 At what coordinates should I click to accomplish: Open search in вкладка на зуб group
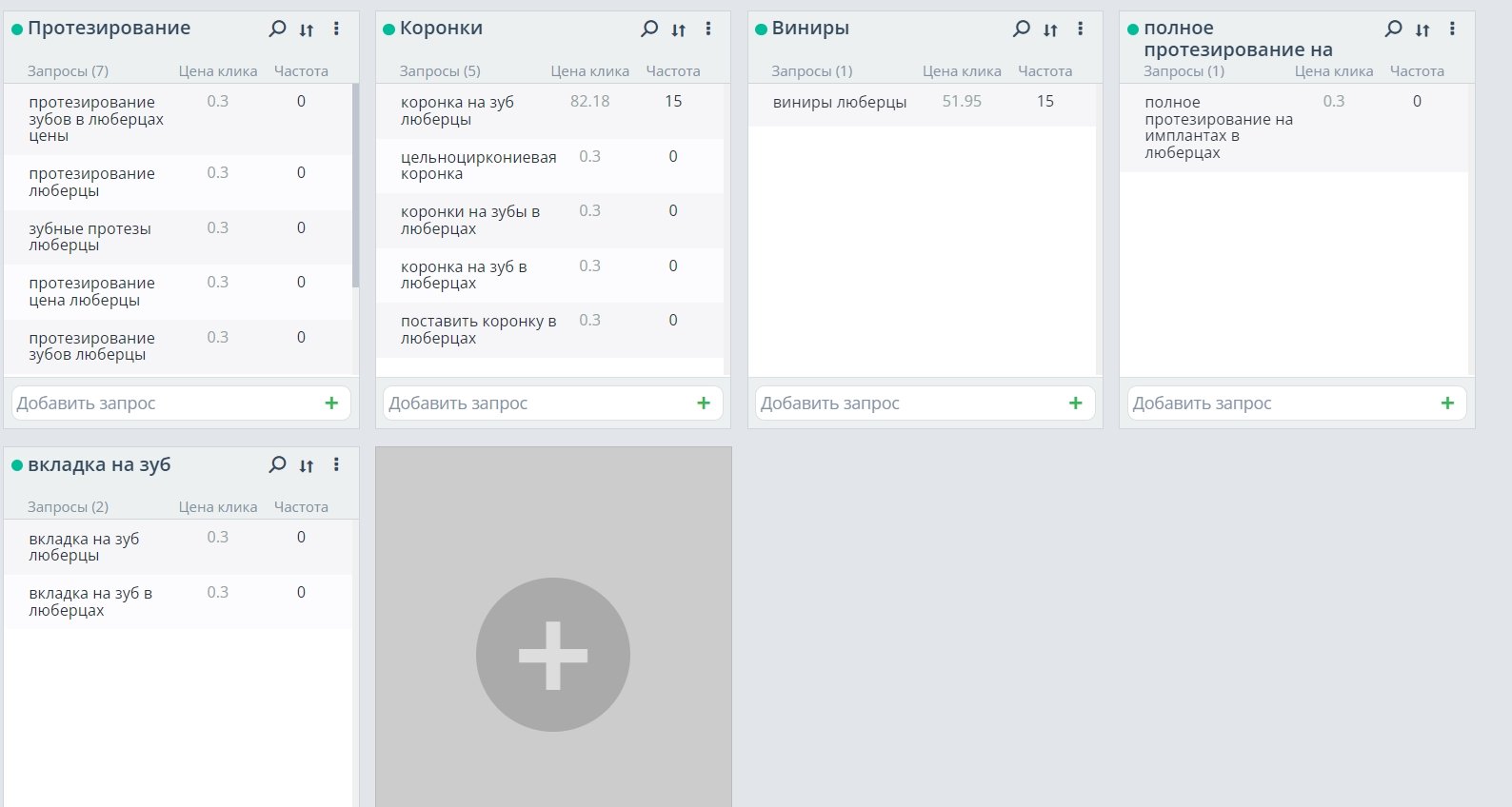(x=278, y=464)
